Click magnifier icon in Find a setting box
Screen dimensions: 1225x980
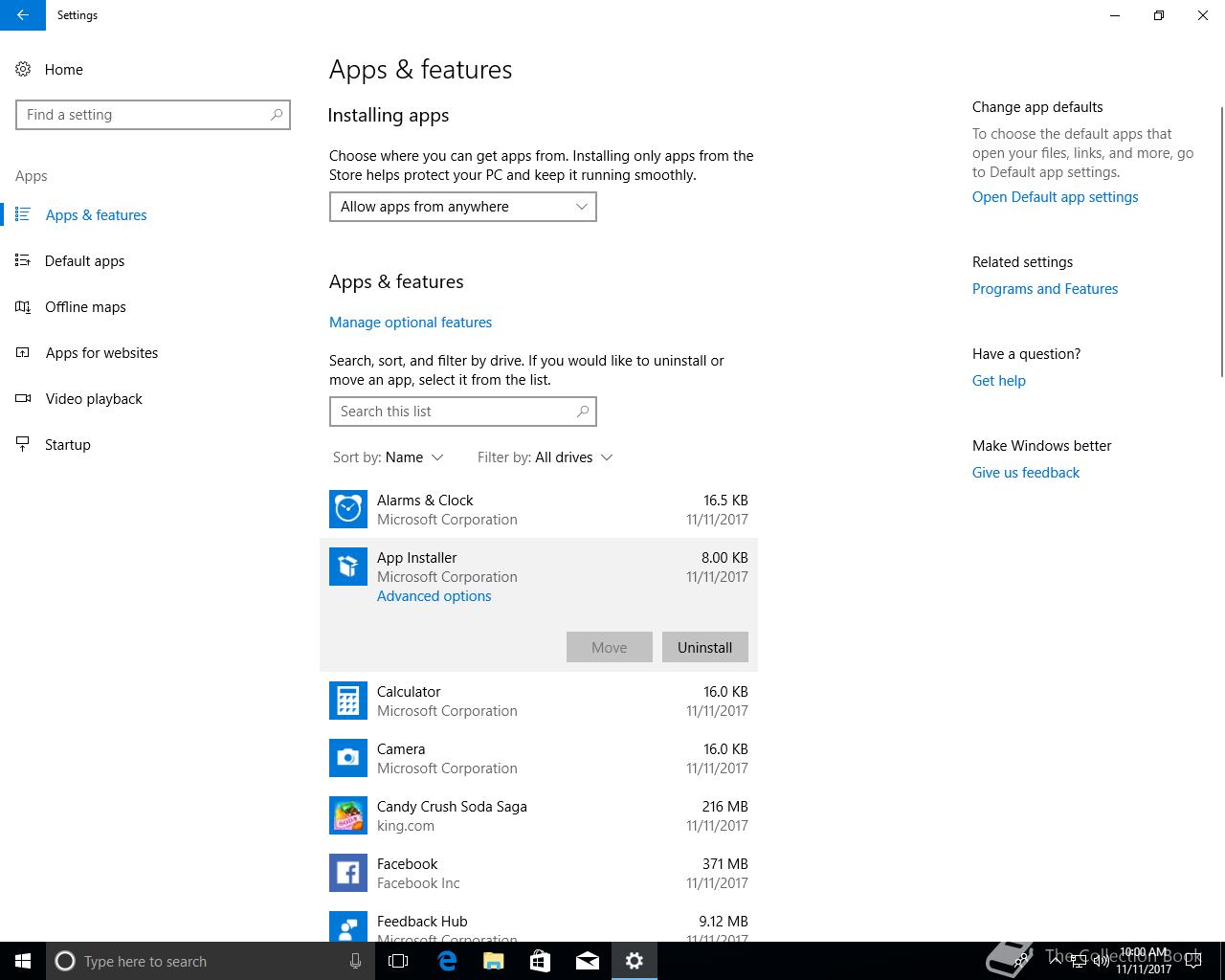277,115
